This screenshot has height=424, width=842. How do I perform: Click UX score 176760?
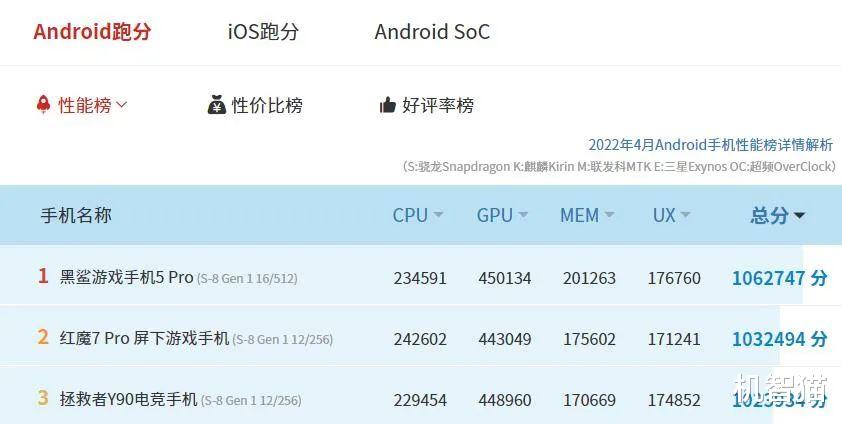coord(674,279)
